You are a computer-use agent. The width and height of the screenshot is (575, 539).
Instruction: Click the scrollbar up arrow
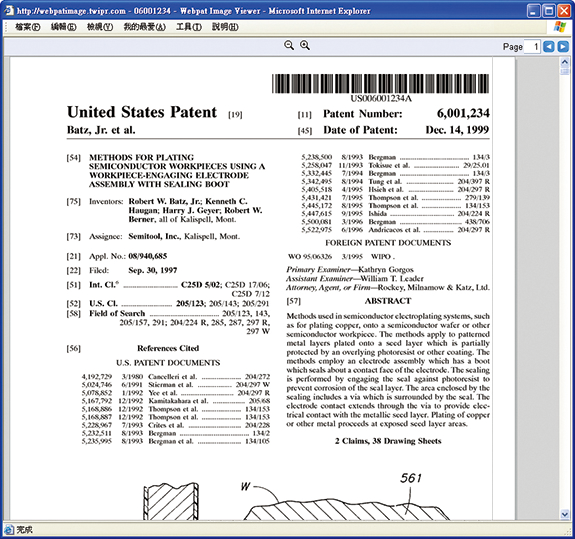(x=565, y=62)
